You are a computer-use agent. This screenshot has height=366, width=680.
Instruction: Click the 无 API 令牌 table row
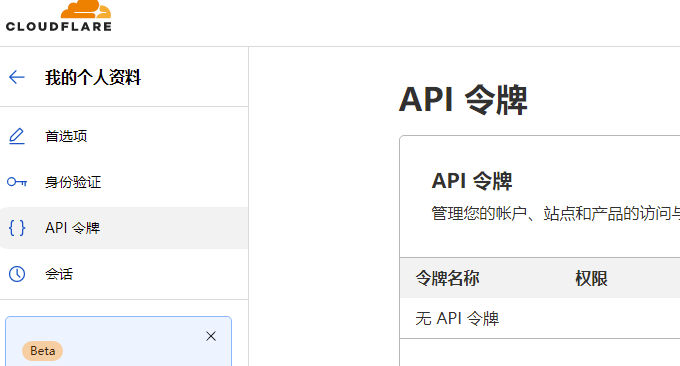tap(540, 318)
